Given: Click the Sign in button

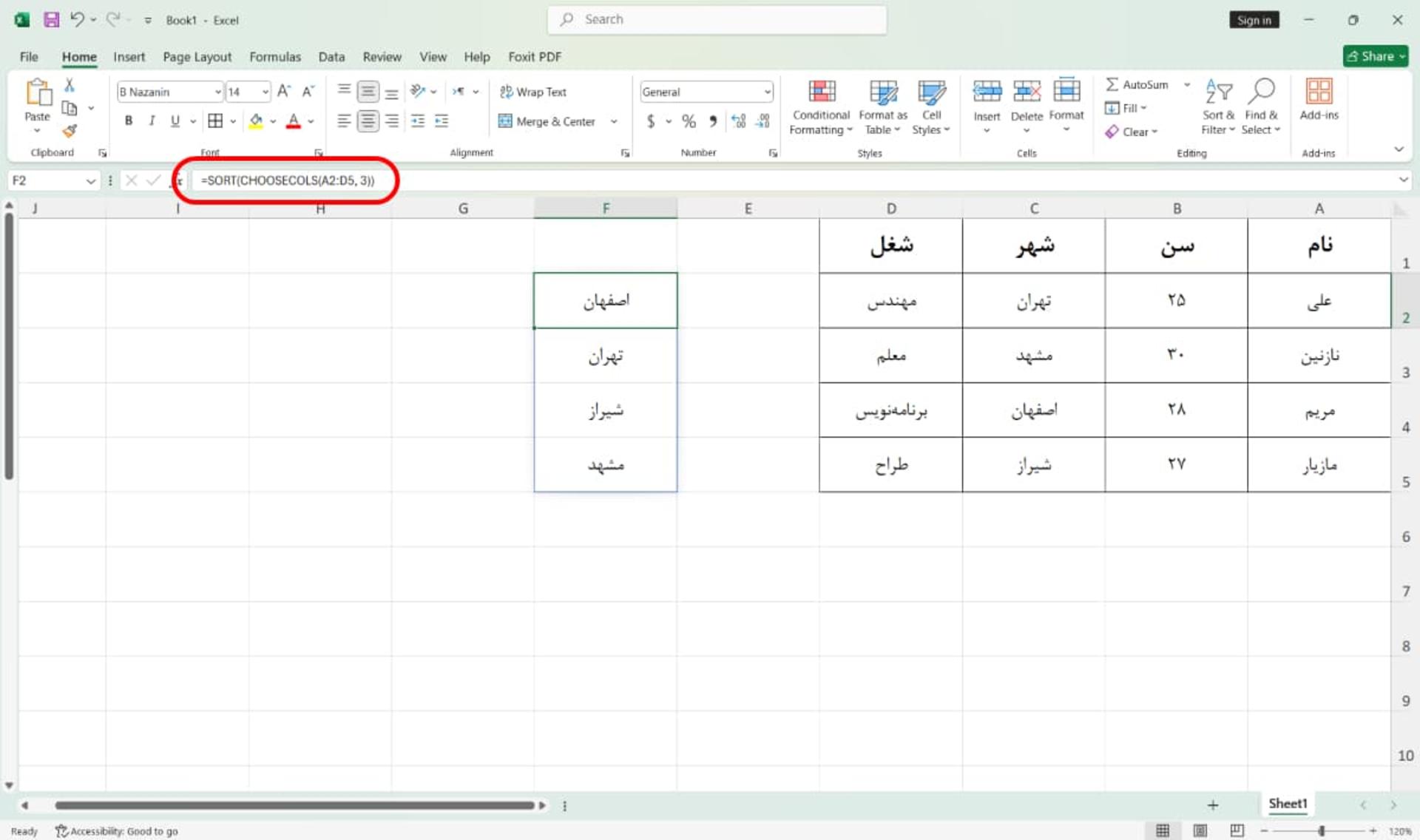Looking at the screenshot, I should 1254,20.
